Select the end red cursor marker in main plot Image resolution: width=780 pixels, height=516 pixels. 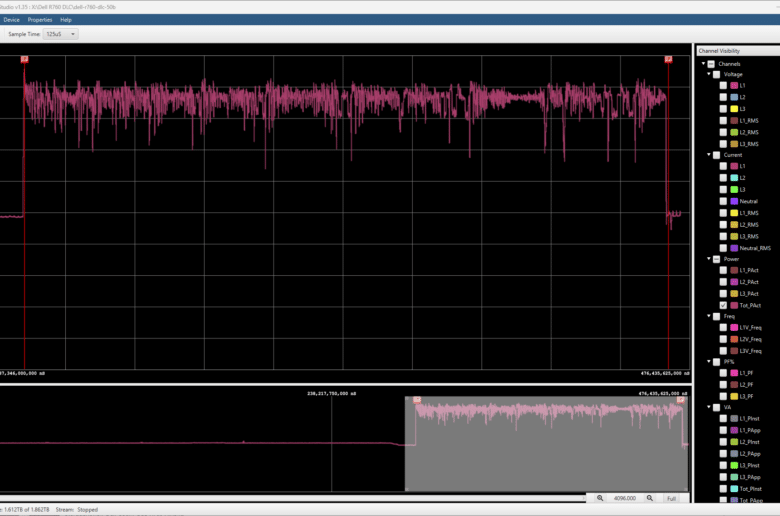click(668, 59)
